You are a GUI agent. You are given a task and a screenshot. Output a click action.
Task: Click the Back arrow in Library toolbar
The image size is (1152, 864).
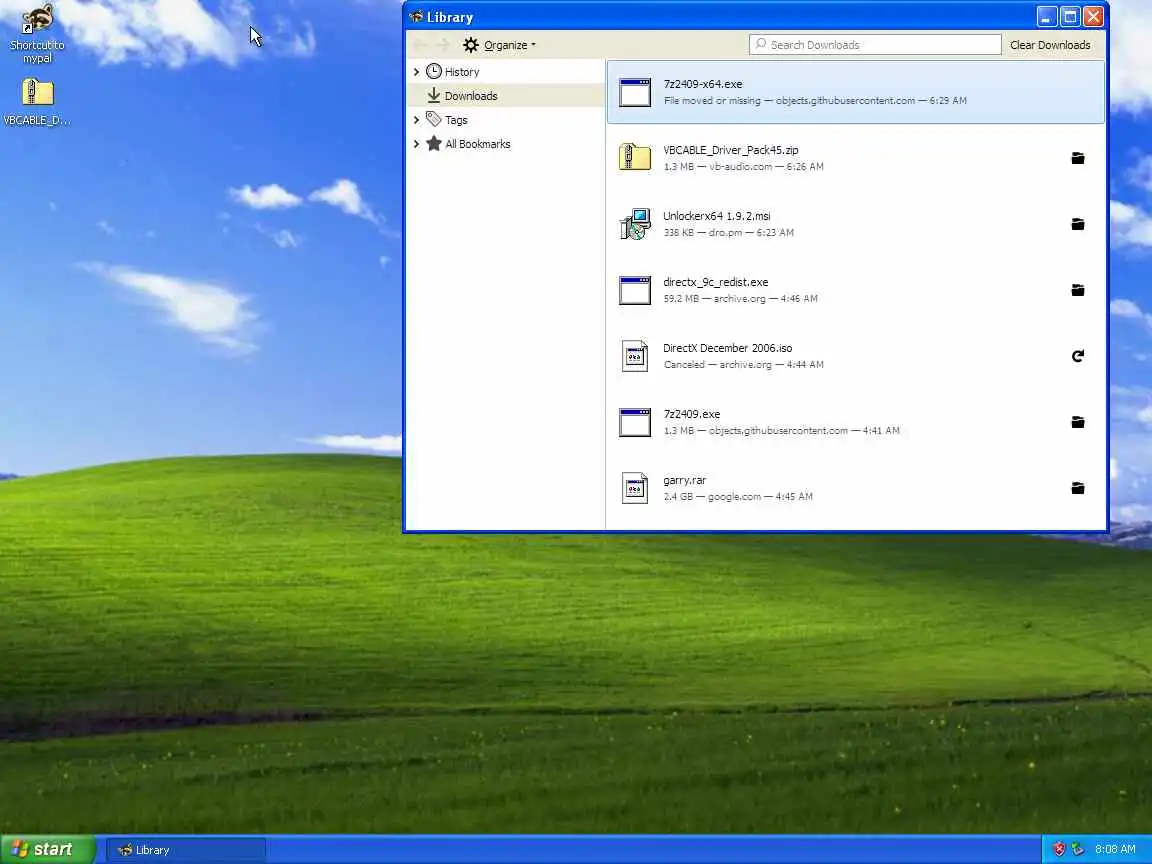(420, 45)
